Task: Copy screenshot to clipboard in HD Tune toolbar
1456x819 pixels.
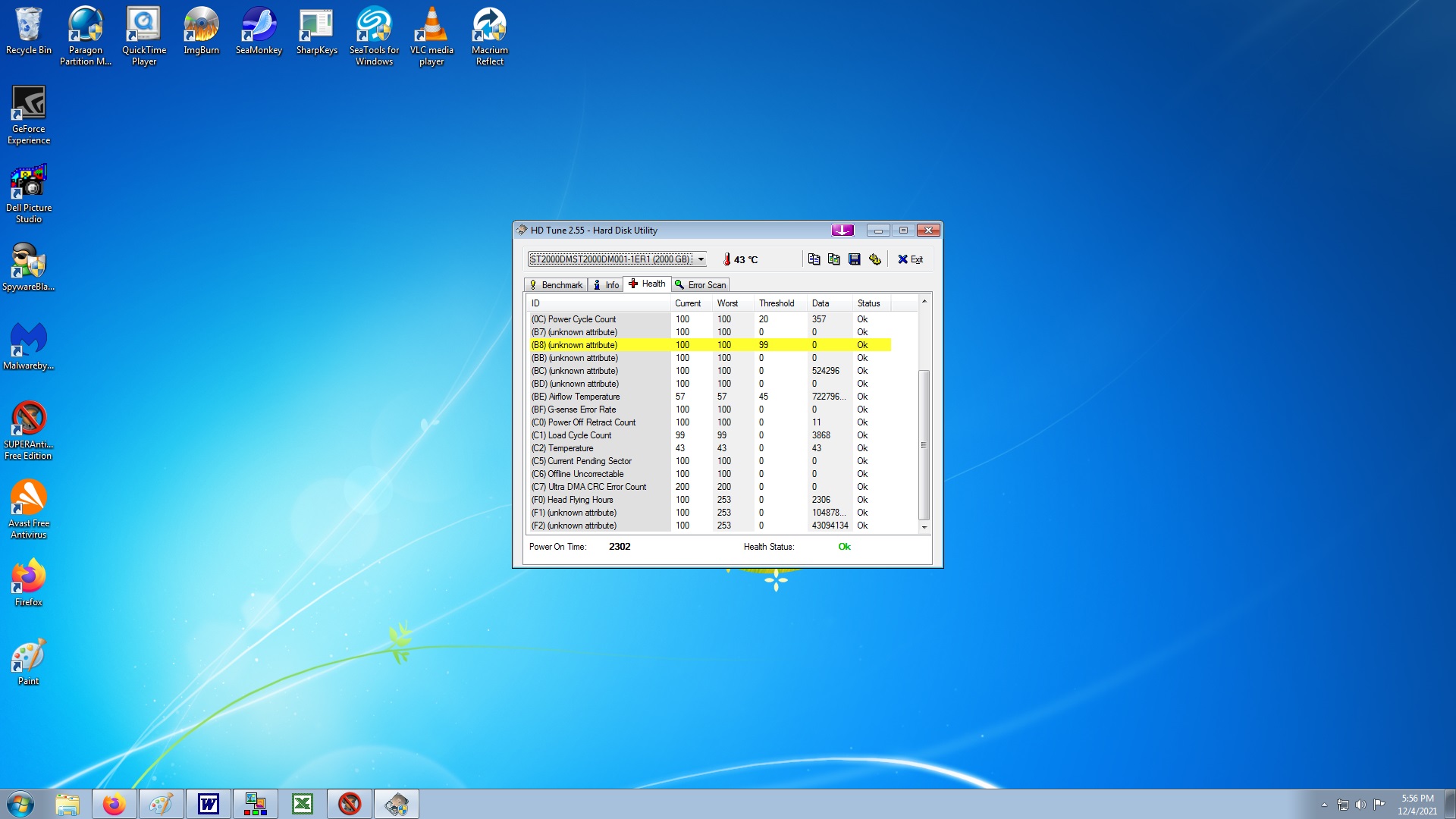Action: pyautogui.click(x=834, y=259)
